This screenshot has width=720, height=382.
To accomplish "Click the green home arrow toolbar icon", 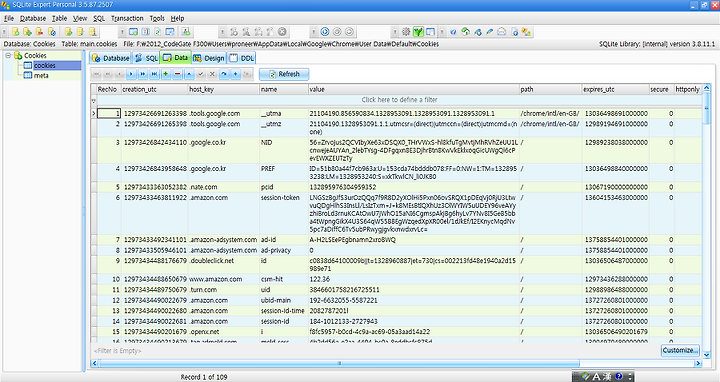I will 466,32.
